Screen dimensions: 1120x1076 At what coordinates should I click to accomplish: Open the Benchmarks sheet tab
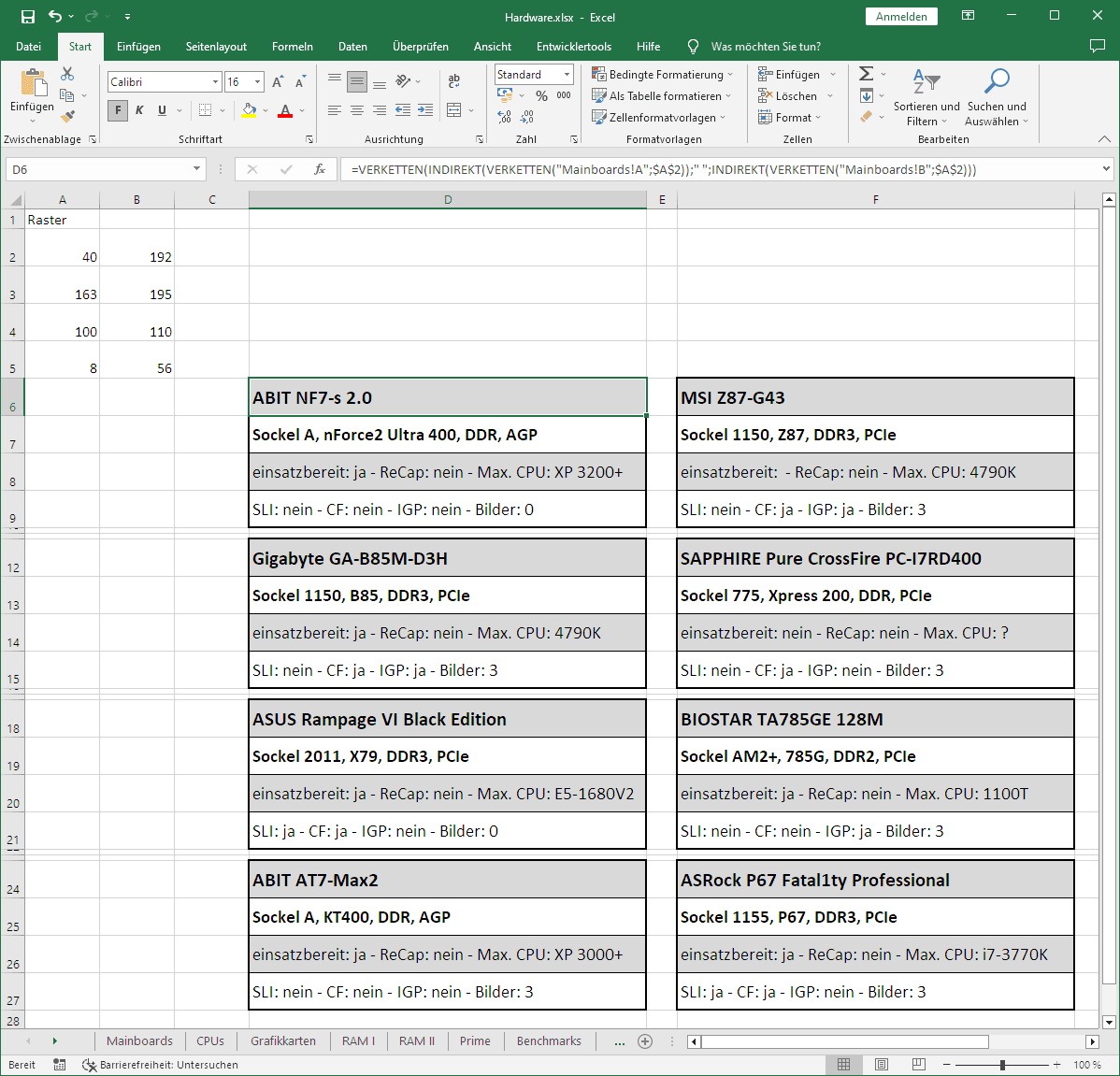coord(549,1041)
